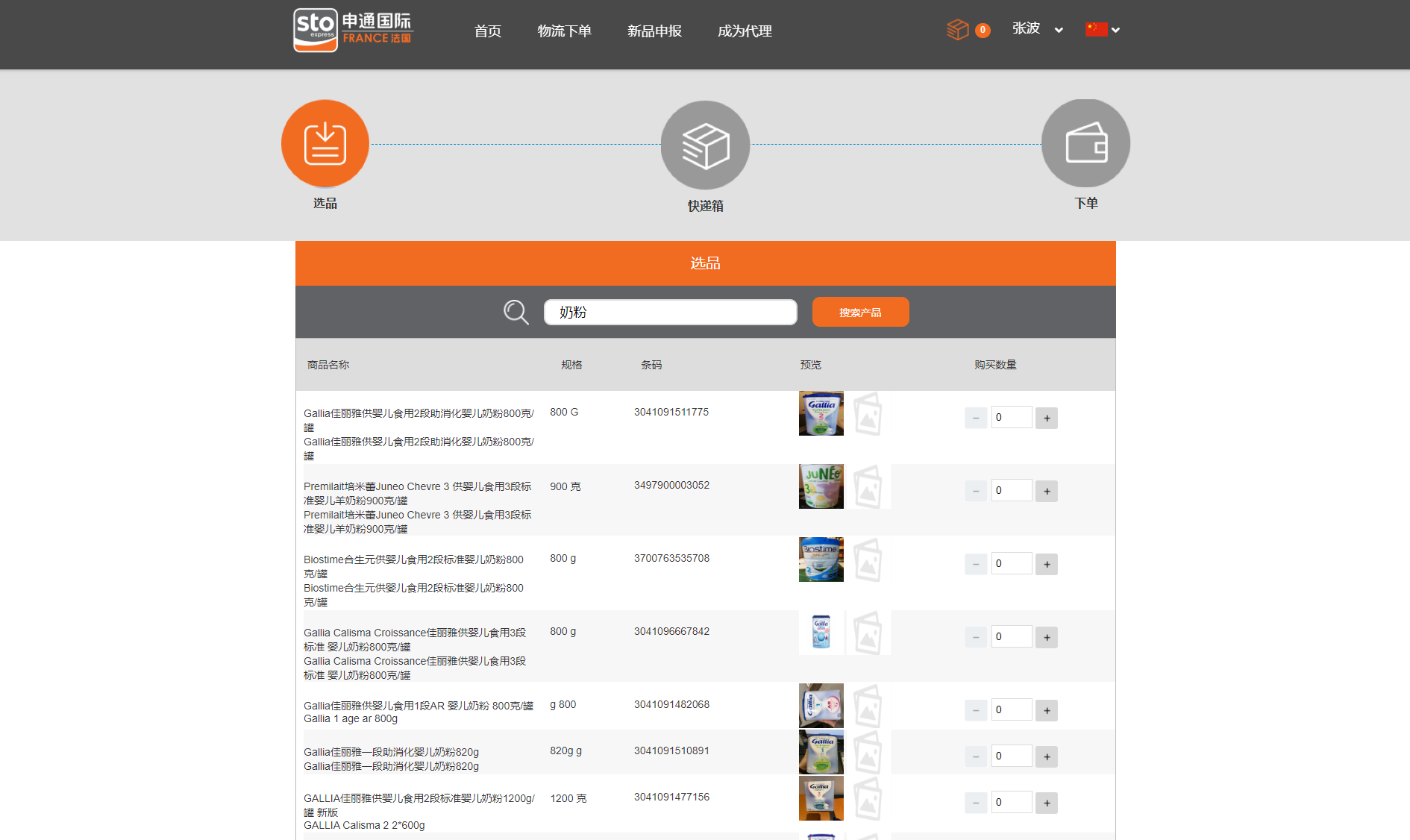Focus the search box containing 奶粉
The width and height of the screenshot is (1410, 840).
[x=670, y=312]
